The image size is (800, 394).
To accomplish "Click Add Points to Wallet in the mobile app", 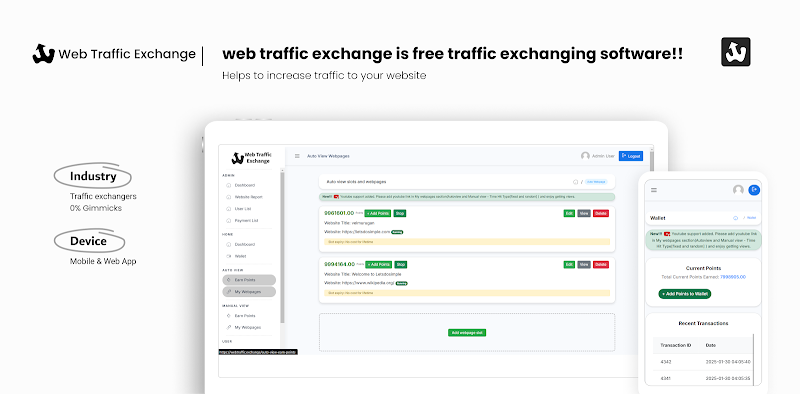I will point(685,294).
